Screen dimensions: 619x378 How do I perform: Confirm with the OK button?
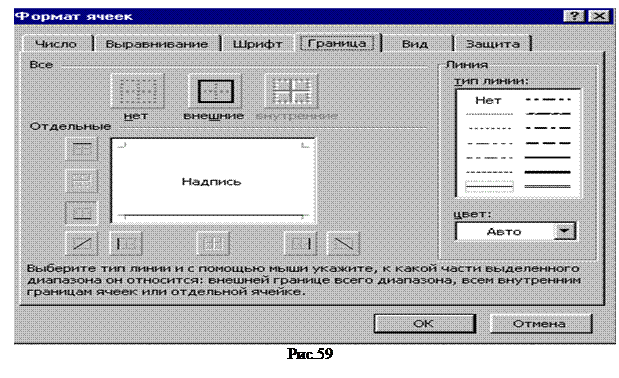(424, 324)
